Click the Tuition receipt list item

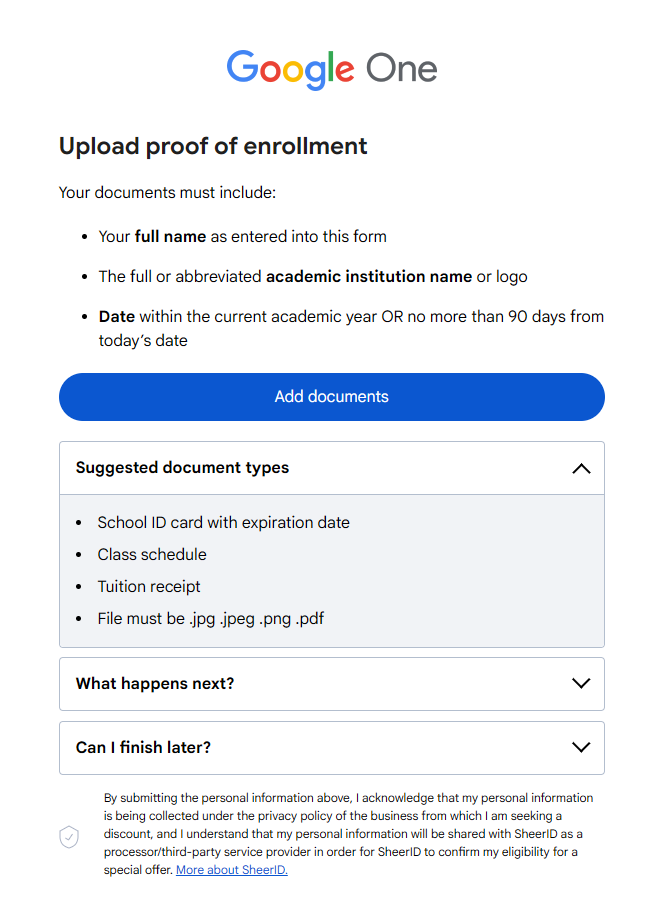(149, 586)
